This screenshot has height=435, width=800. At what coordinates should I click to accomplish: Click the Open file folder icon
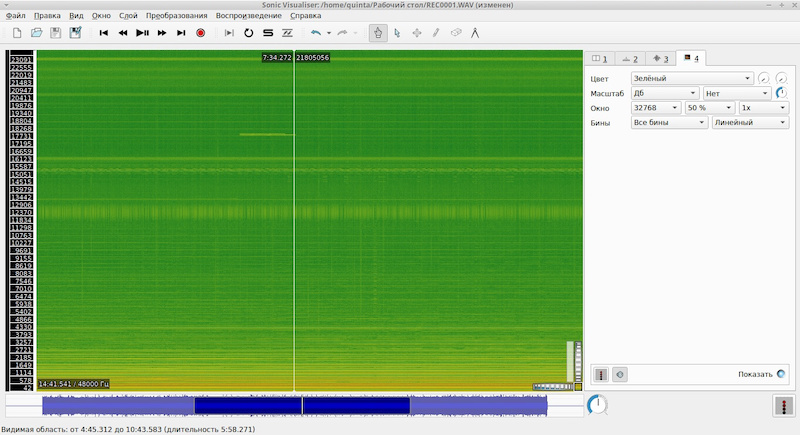coord(36,33)
